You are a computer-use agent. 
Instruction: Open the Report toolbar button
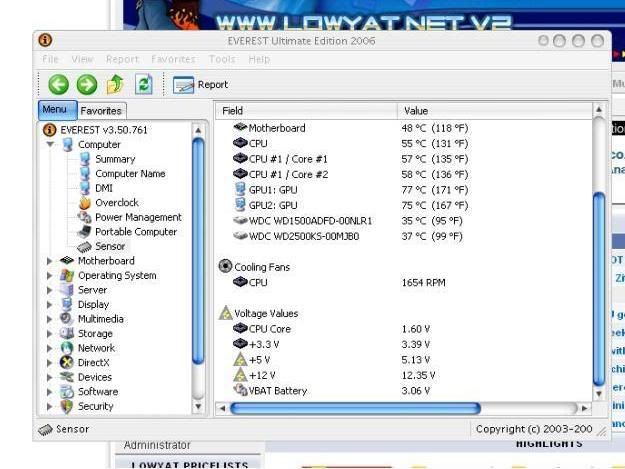pos(200,85)
